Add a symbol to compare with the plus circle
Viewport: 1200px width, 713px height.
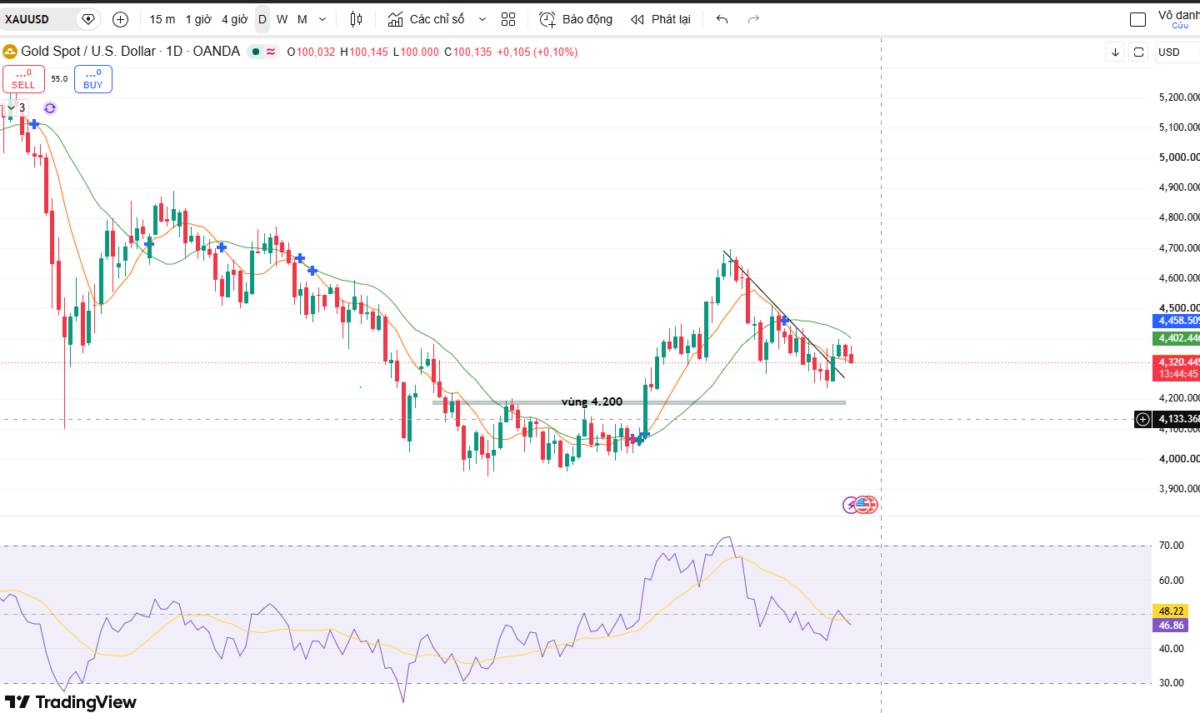(x=121, y=19)
